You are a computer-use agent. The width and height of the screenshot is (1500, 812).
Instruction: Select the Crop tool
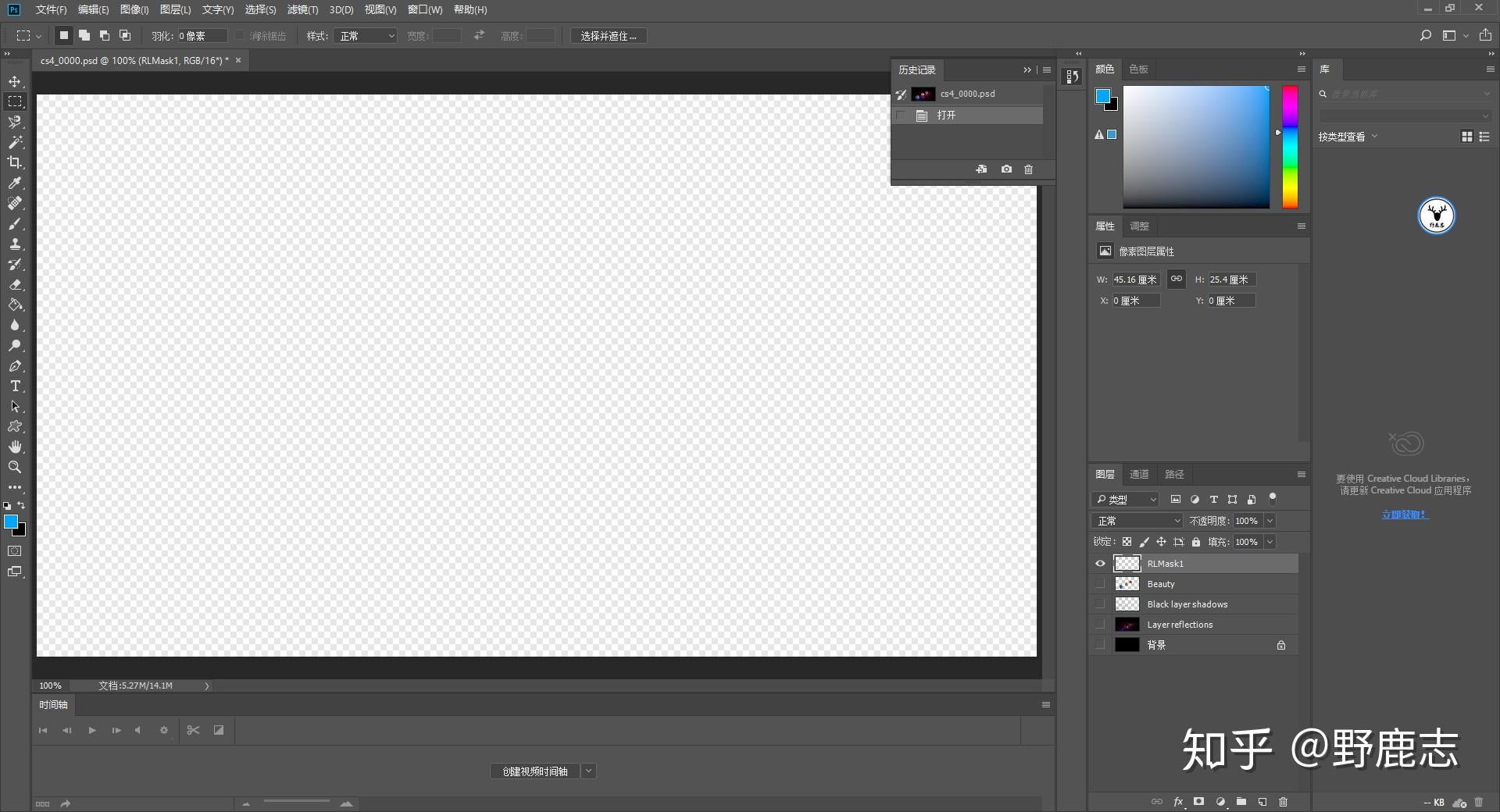pyautogui.click(x=15, y=162)
